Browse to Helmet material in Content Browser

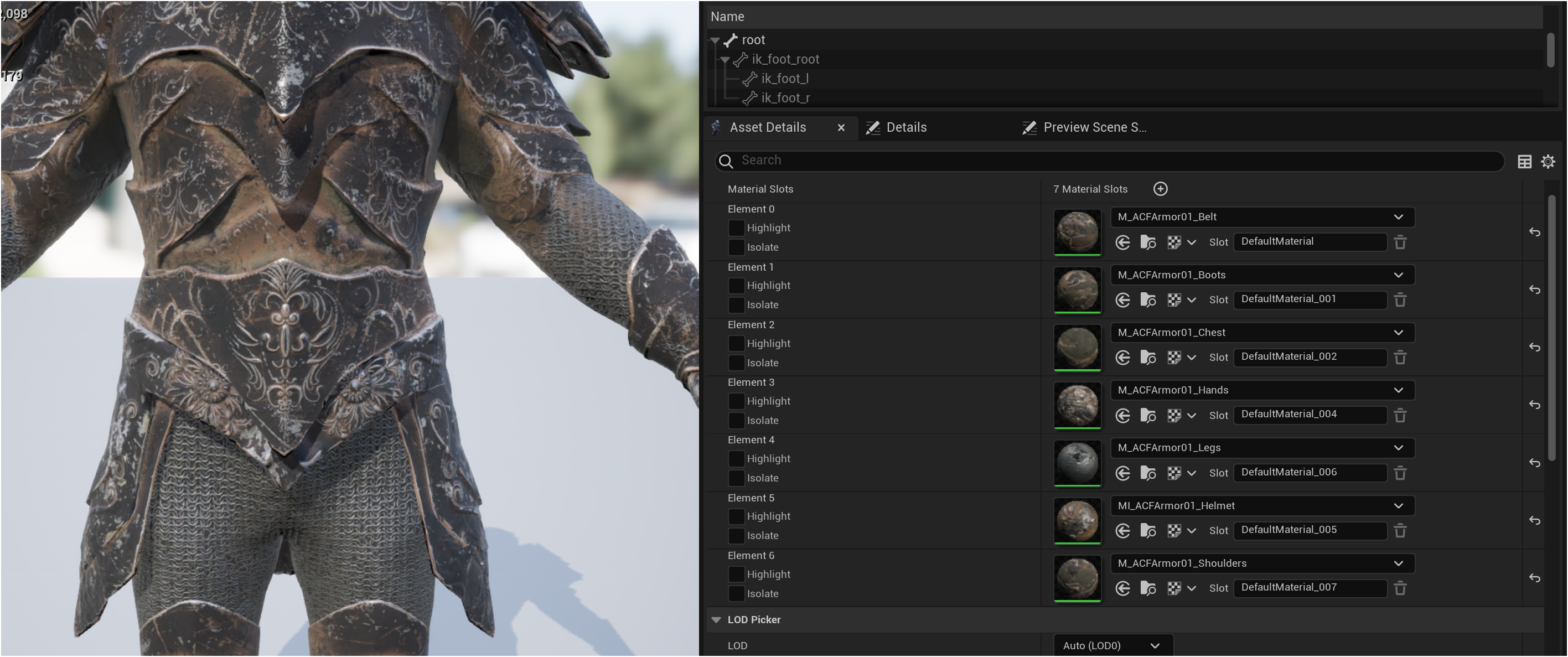(x=1148, y=530)
